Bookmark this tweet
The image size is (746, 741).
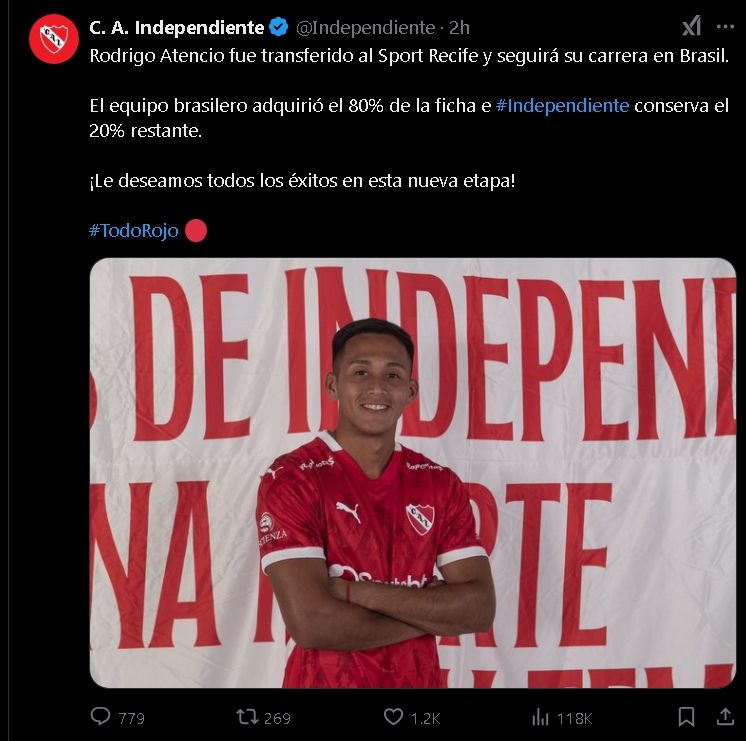point(686,716)
